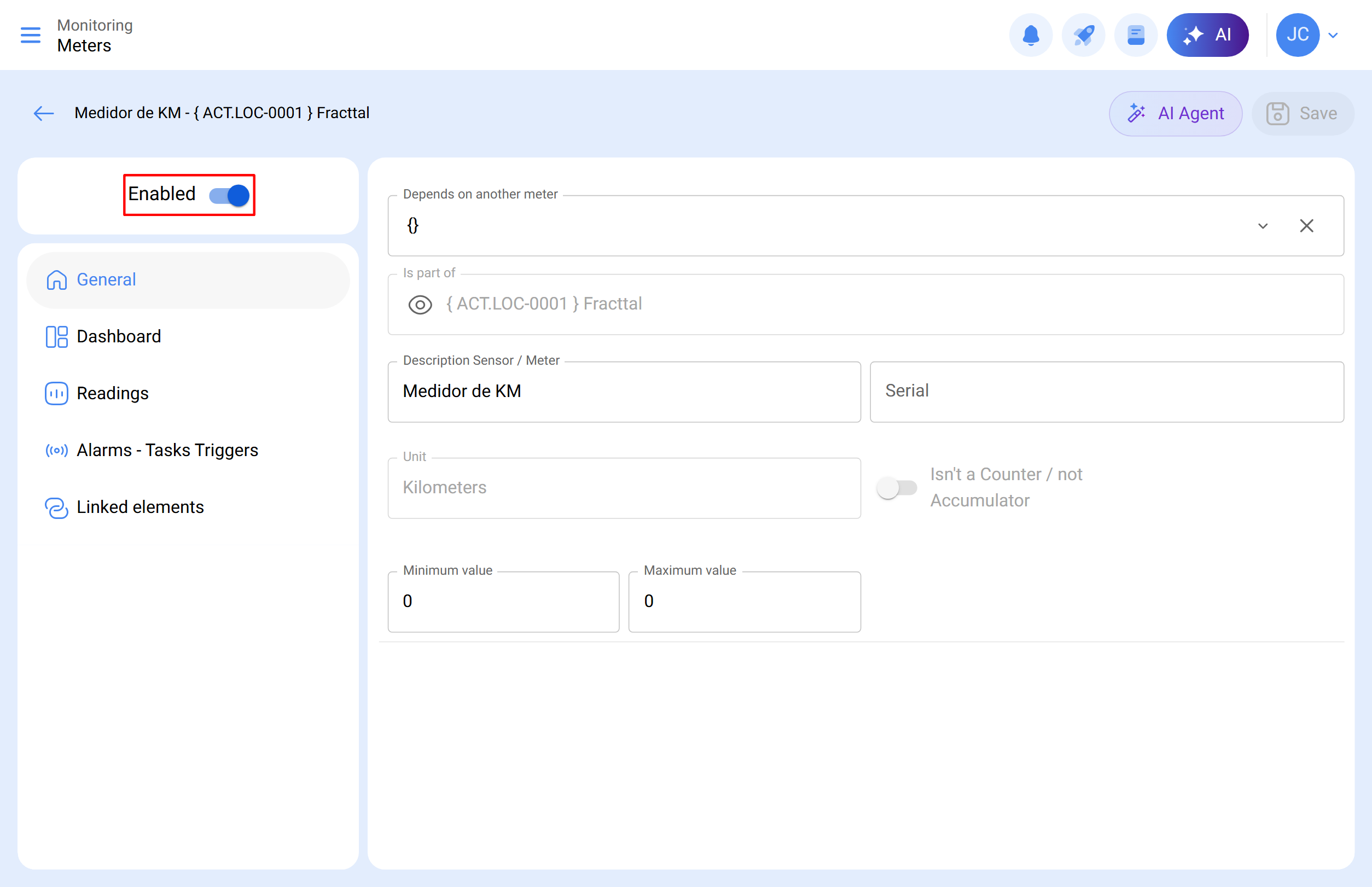Open the documentation panel icon beside the rocket

[1135, 34]
